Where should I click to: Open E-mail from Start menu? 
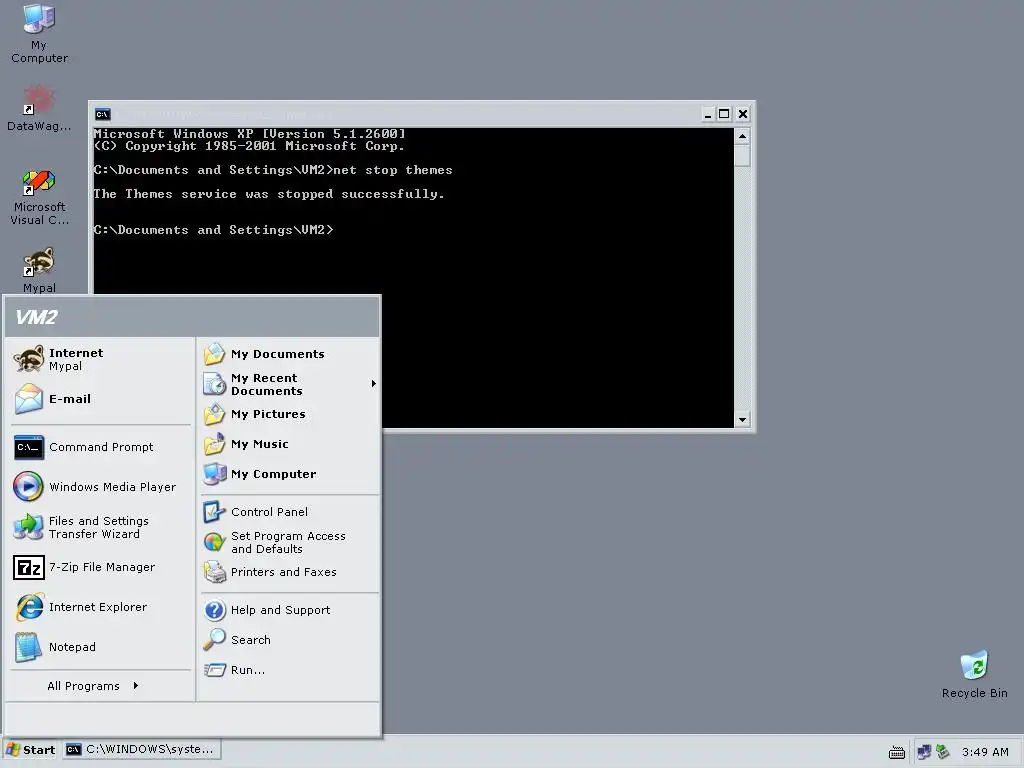click(101, 399)
